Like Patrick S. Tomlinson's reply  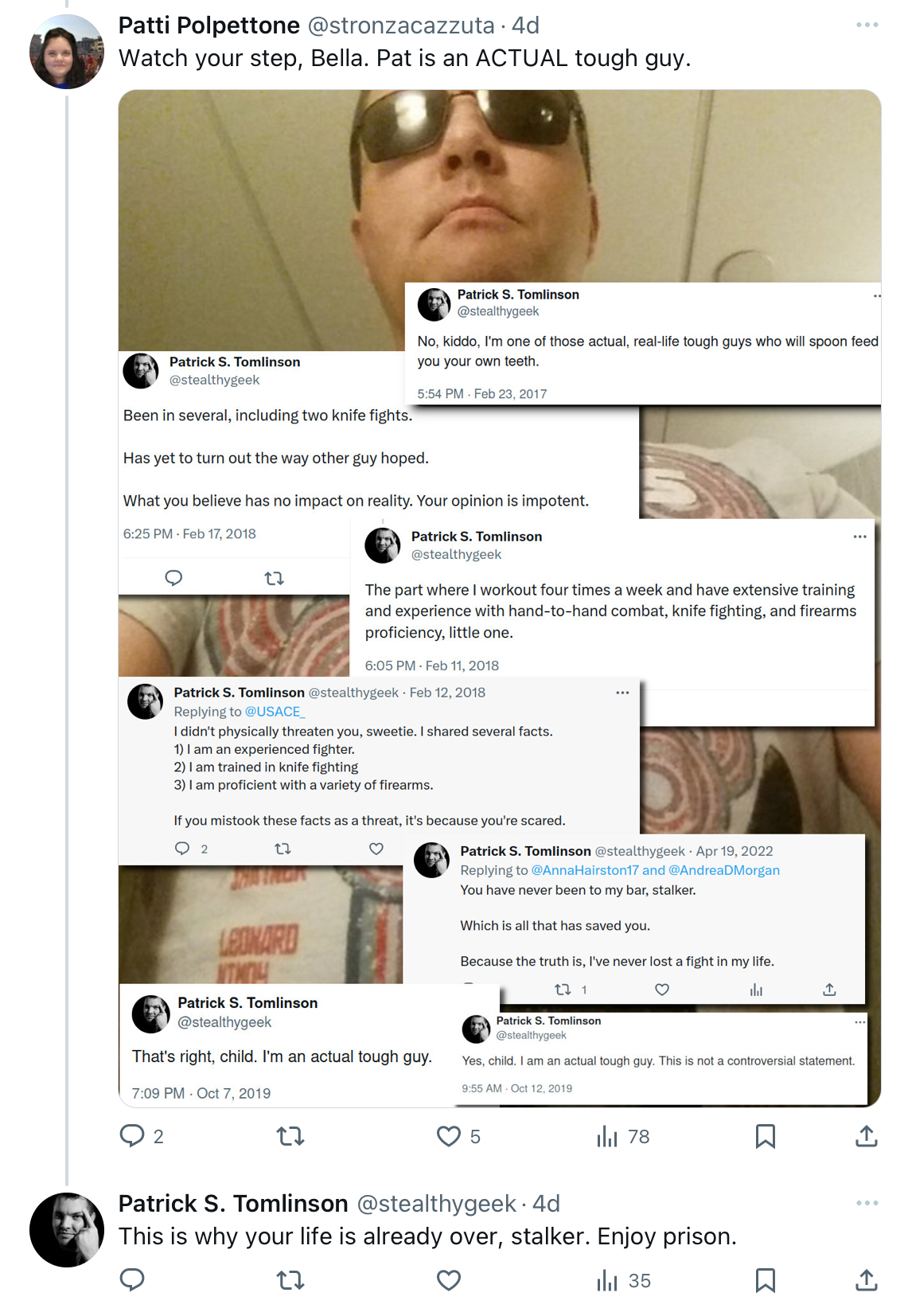click(x=449, y=1280)
